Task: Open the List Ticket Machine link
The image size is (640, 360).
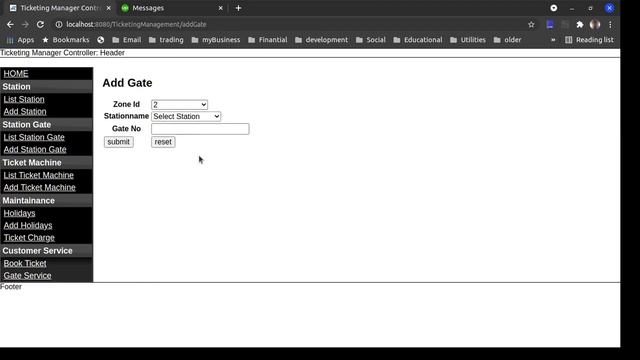Action: pyautogui.click(x=38, y=175)
